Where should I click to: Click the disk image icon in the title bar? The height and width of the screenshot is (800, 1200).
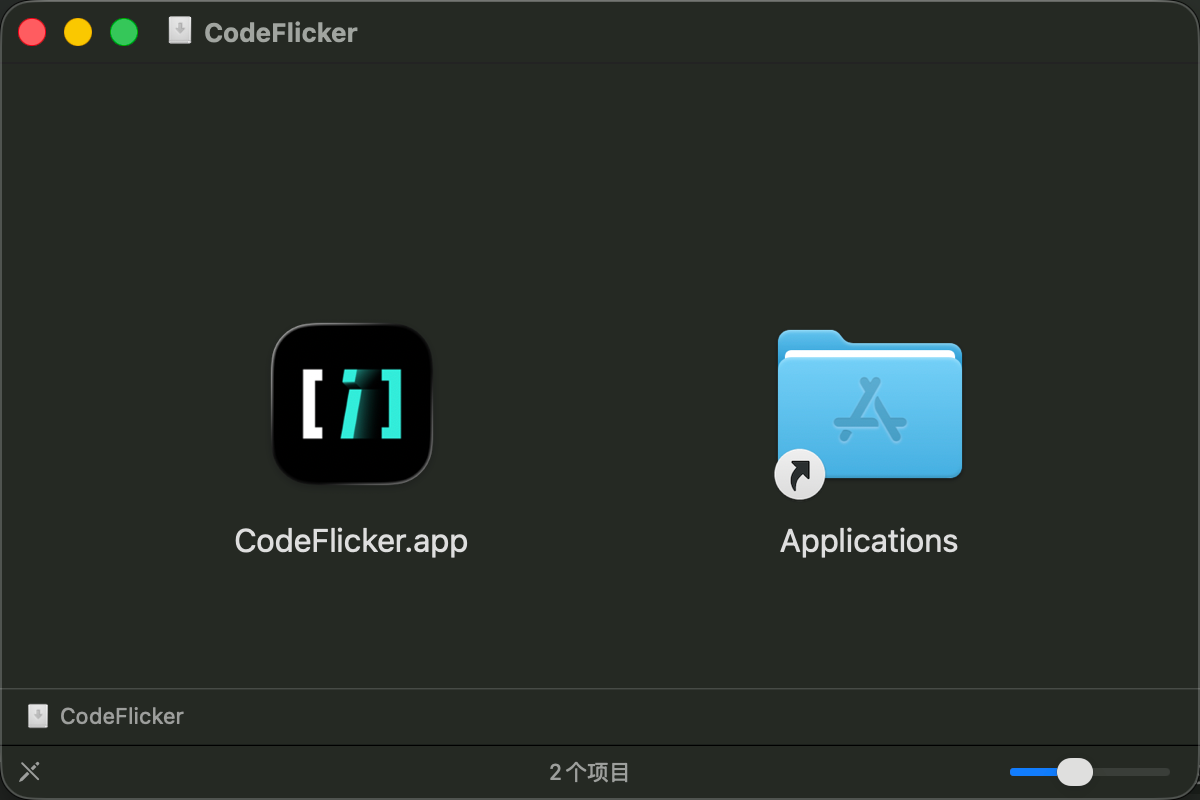180,31
